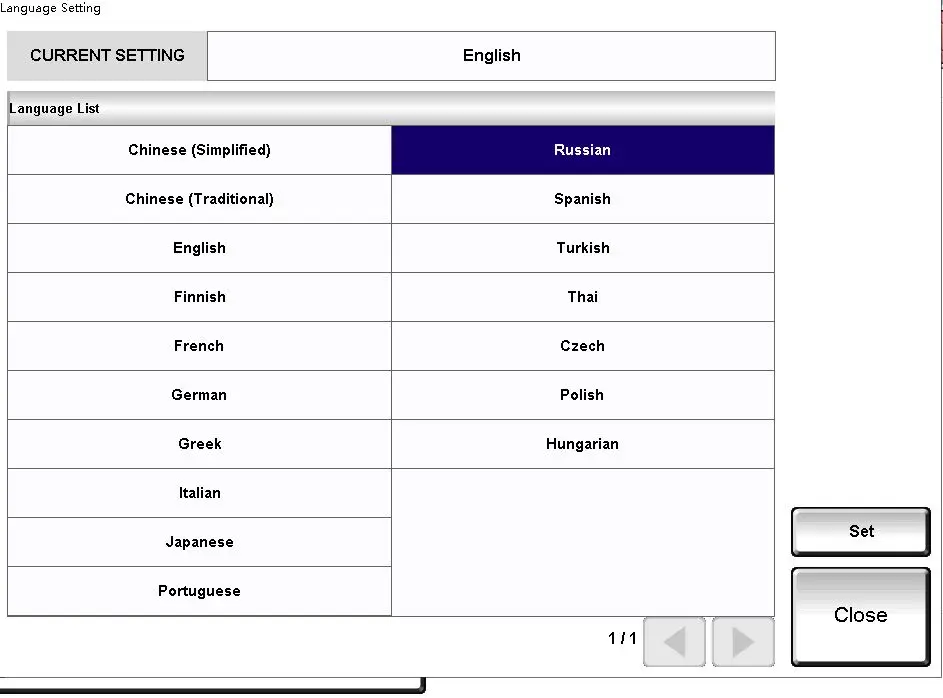Go to the previous page with left arrow
This screenshot has width=943, height=698.
click(x=675, y=641)
